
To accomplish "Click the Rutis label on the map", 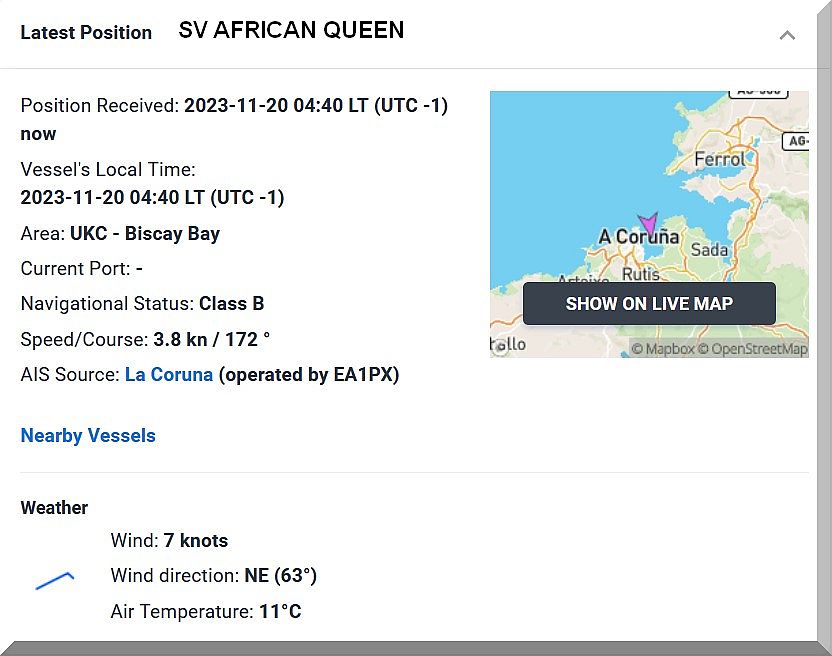I will [640, 273].
